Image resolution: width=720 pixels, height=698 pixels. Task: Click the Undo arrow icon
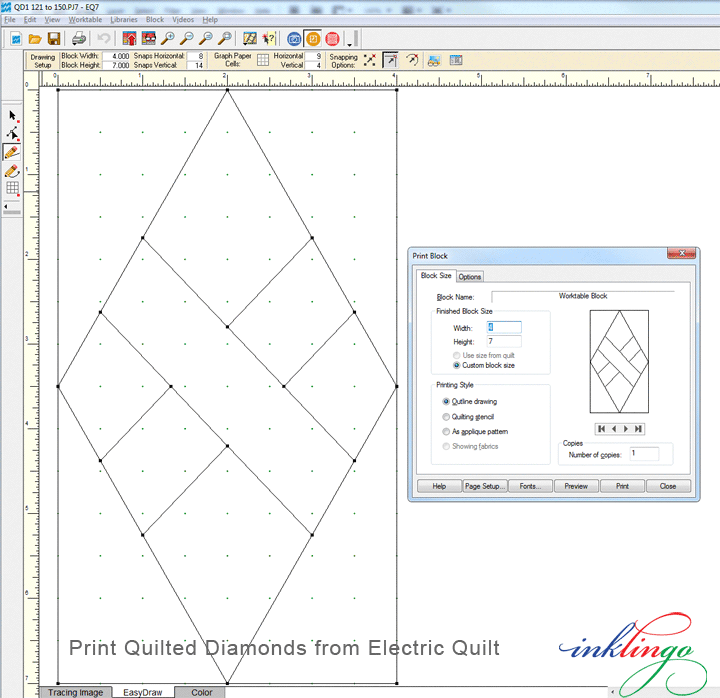point(103,39)
